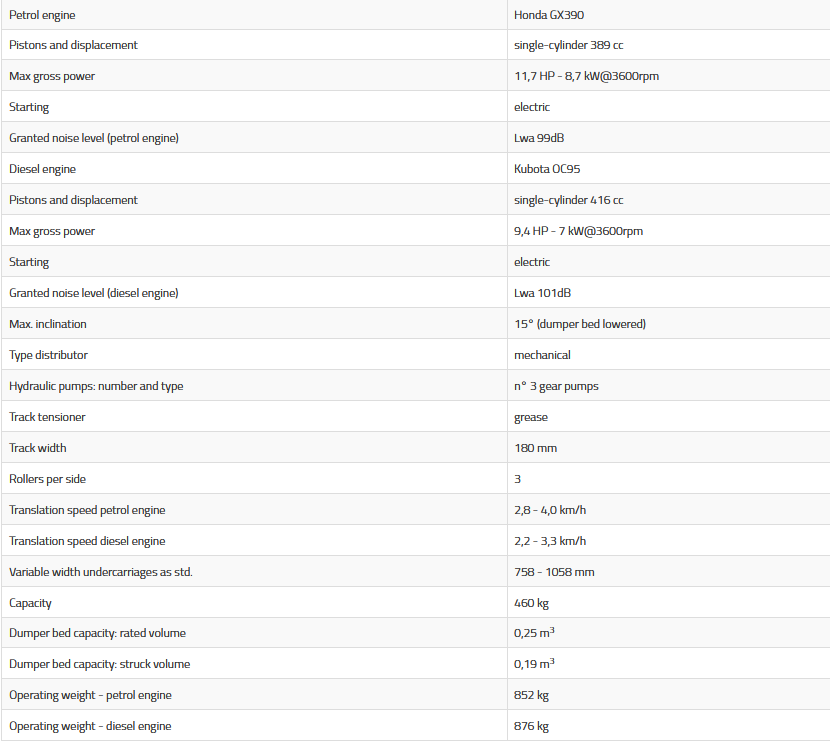
Task: Select the Petrol engine row label
Action: (x=42, y=15)
